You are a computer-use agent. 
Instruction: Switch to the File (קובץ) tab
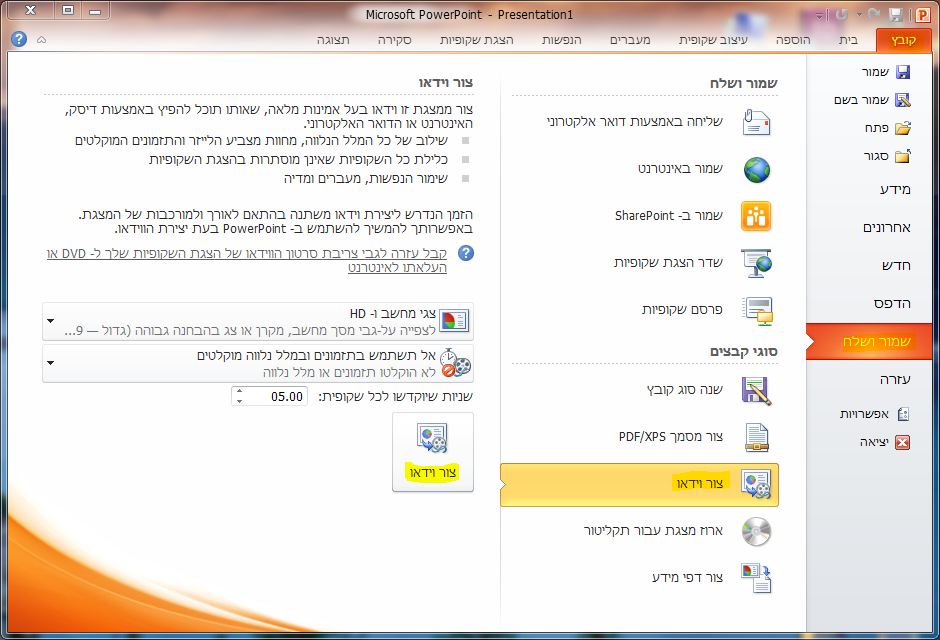tap(903, 40)
